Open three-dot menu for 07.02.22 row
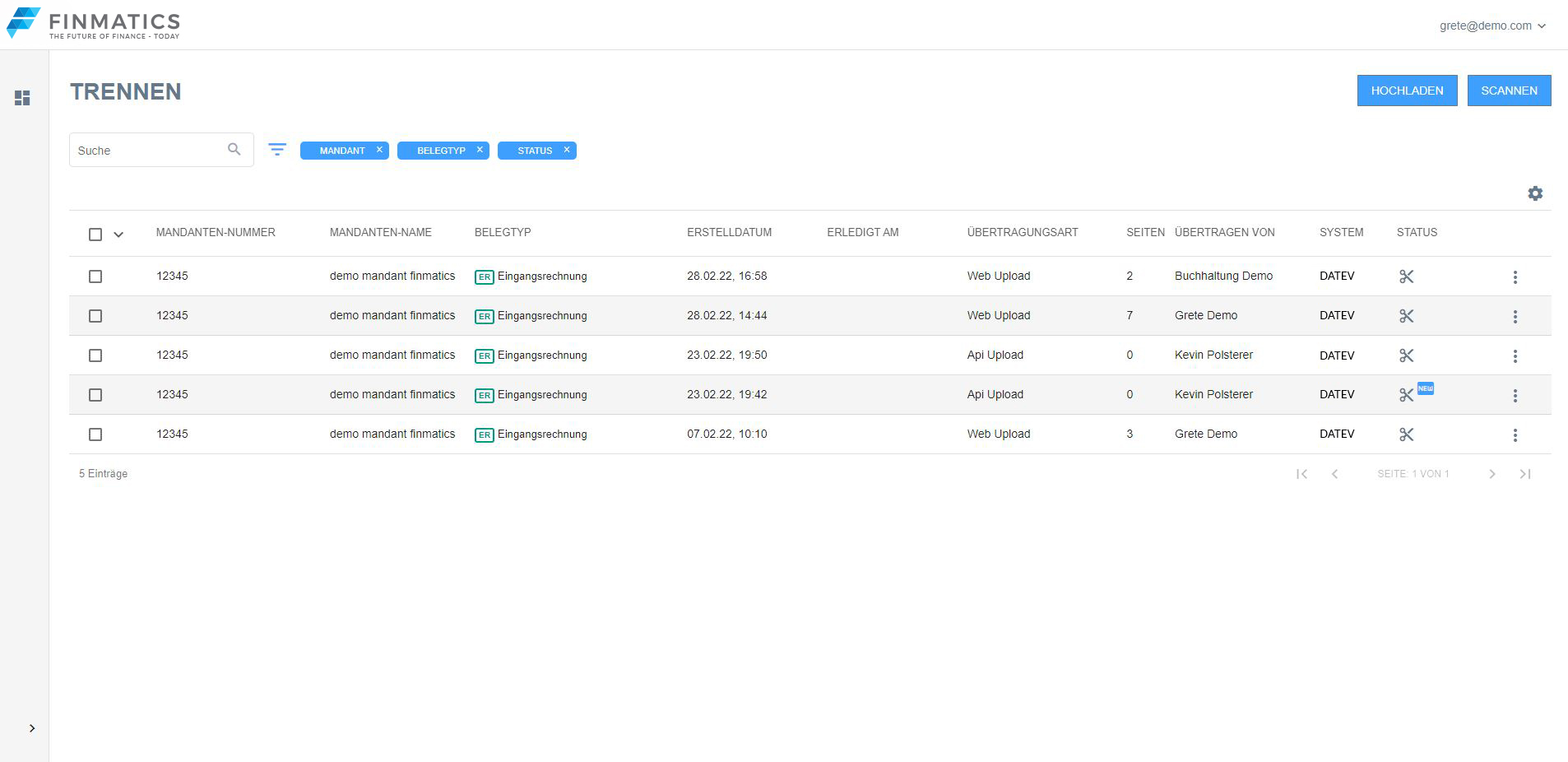Screen dimensions: 1568x762 (1515, 435)
